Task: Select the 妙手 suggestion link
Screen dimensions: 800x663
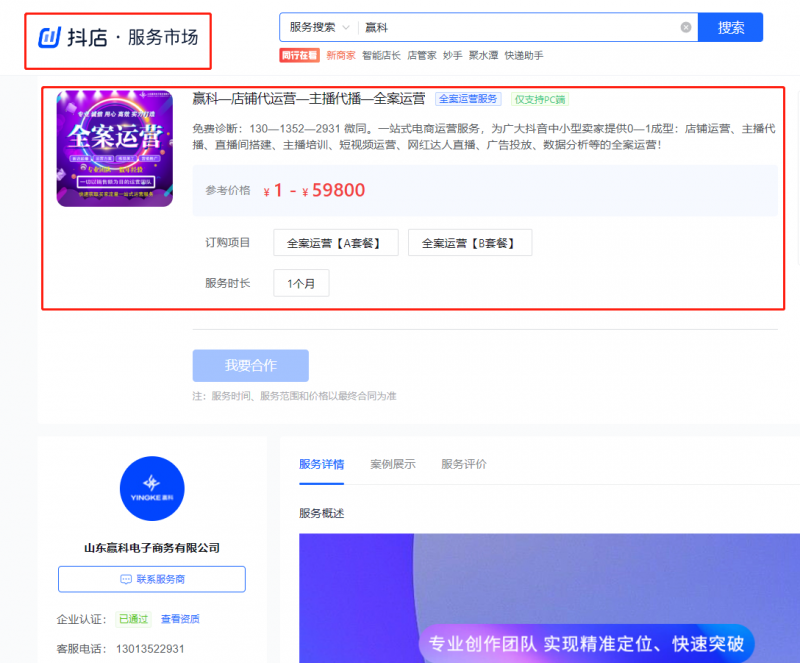Action: tap(452, 55)
